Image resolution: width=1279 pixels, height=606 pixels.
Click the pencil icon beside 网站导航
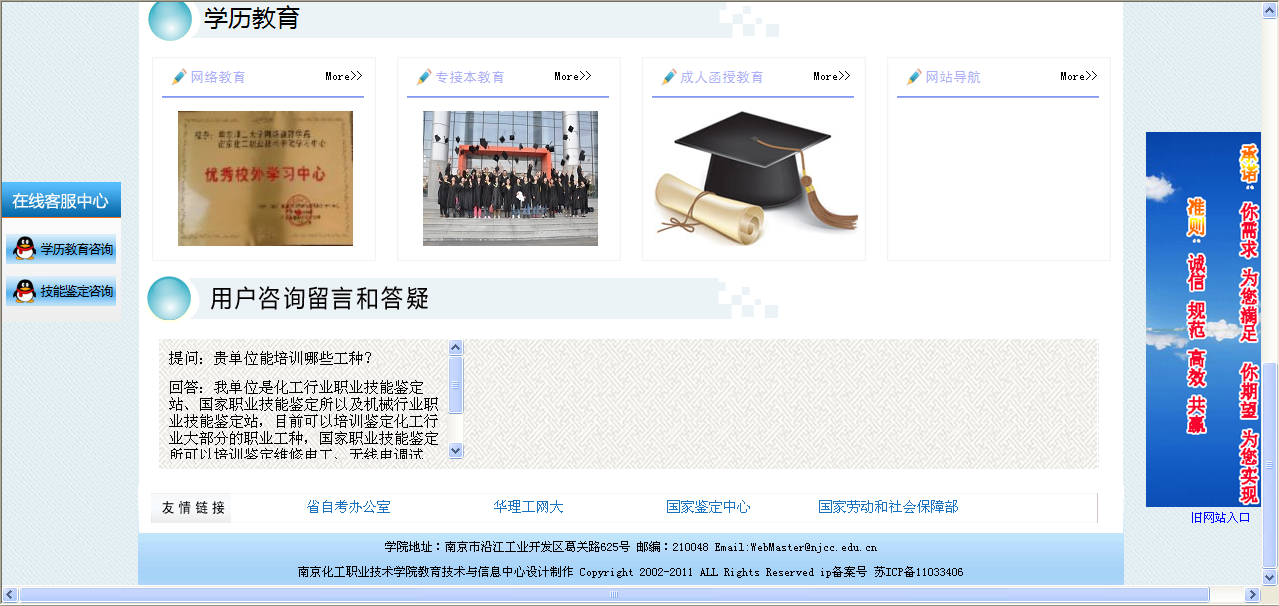pyautogui.click(x=914, y=77)
